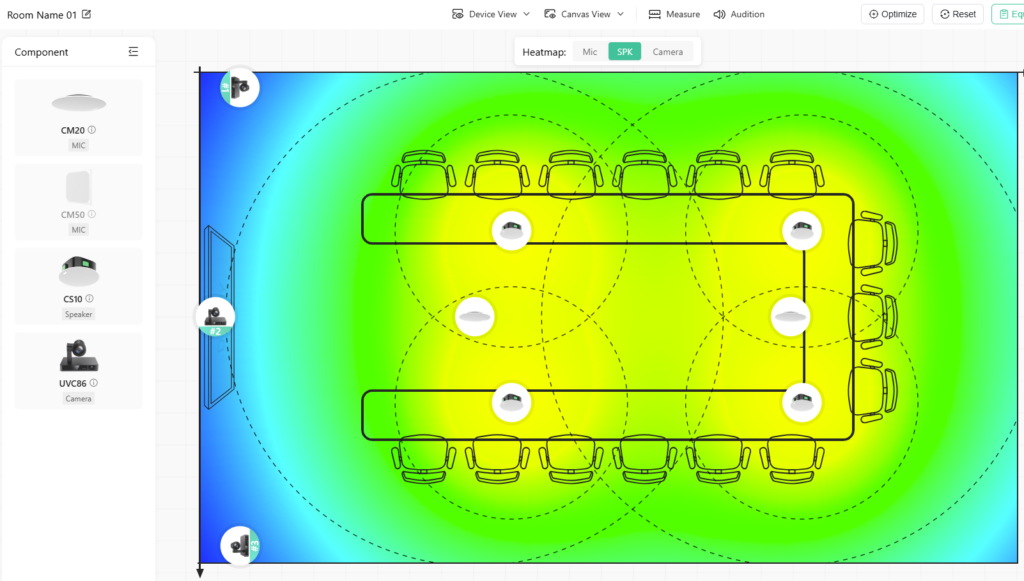The width and height of the screenshot is (1024, 581).
Task: Select camera #2 on left wall
Action: pos(215,318)
